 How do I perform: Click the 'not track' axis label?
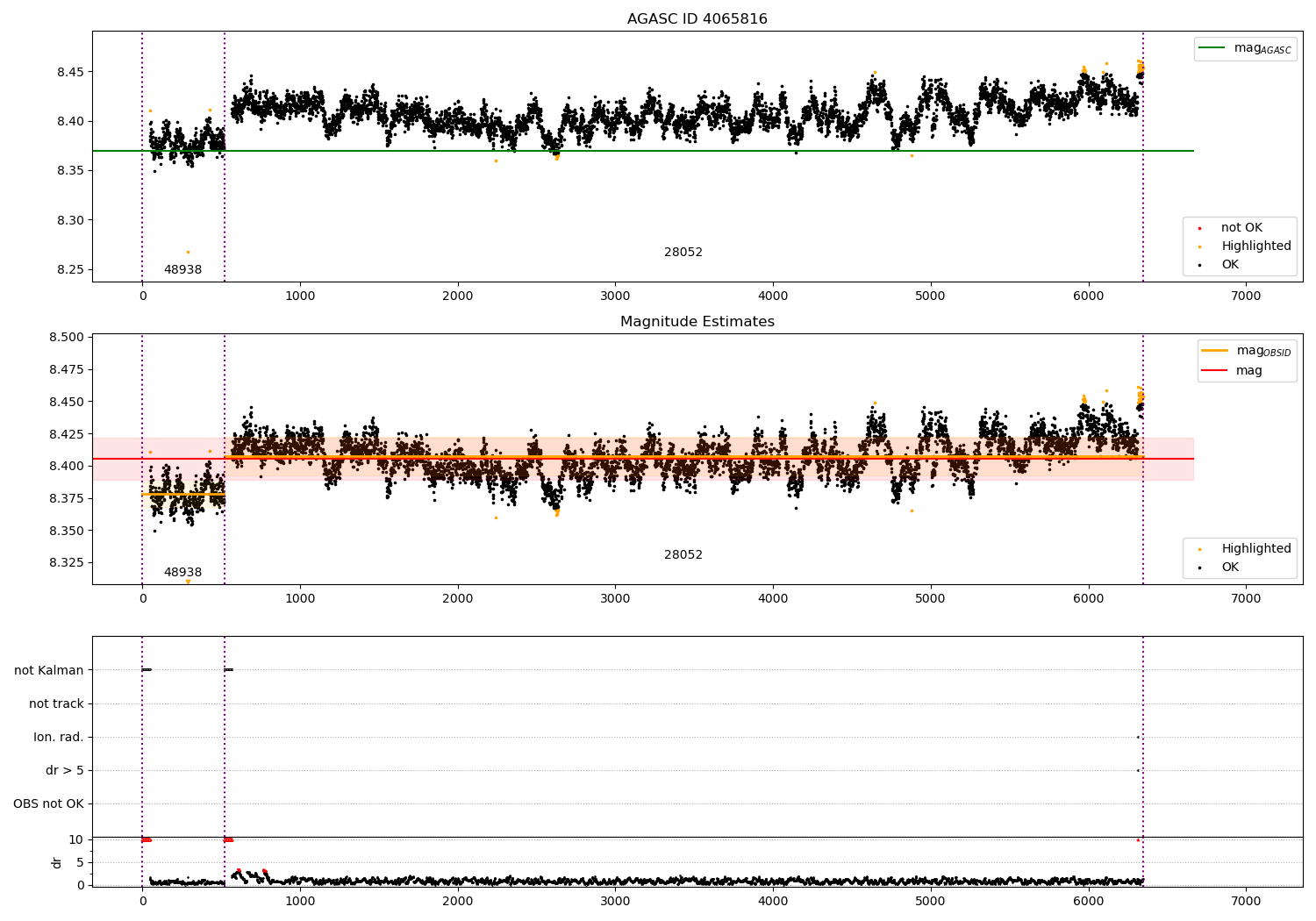point(56,703)
